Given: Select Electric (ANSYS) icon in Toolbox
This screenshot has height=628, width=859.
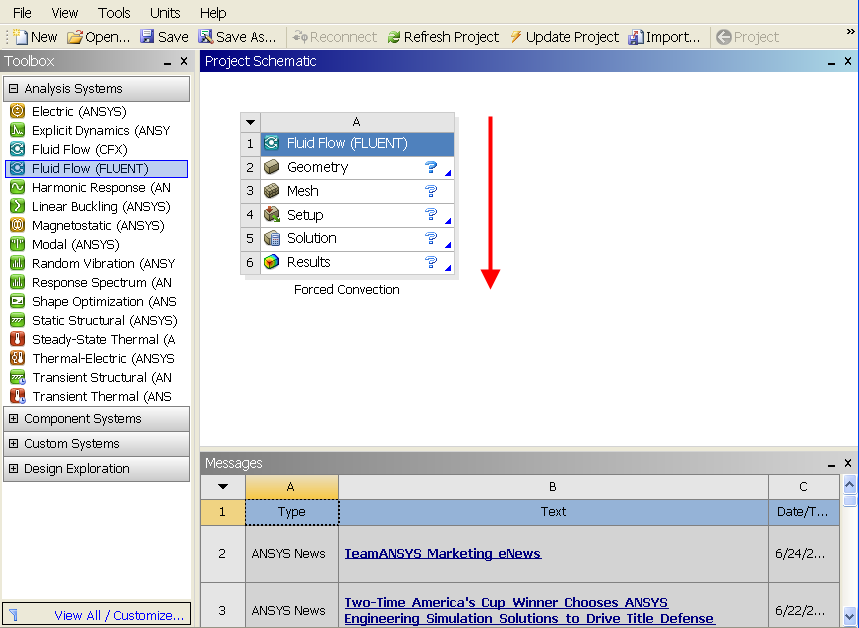Looking at the screenshot, I should pyautogui.click(x=18, y=111).
